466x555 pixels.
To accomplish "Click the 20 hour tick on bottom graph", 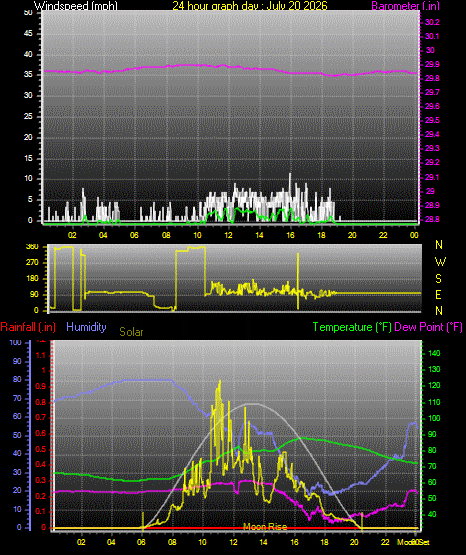I will [354, 542].
